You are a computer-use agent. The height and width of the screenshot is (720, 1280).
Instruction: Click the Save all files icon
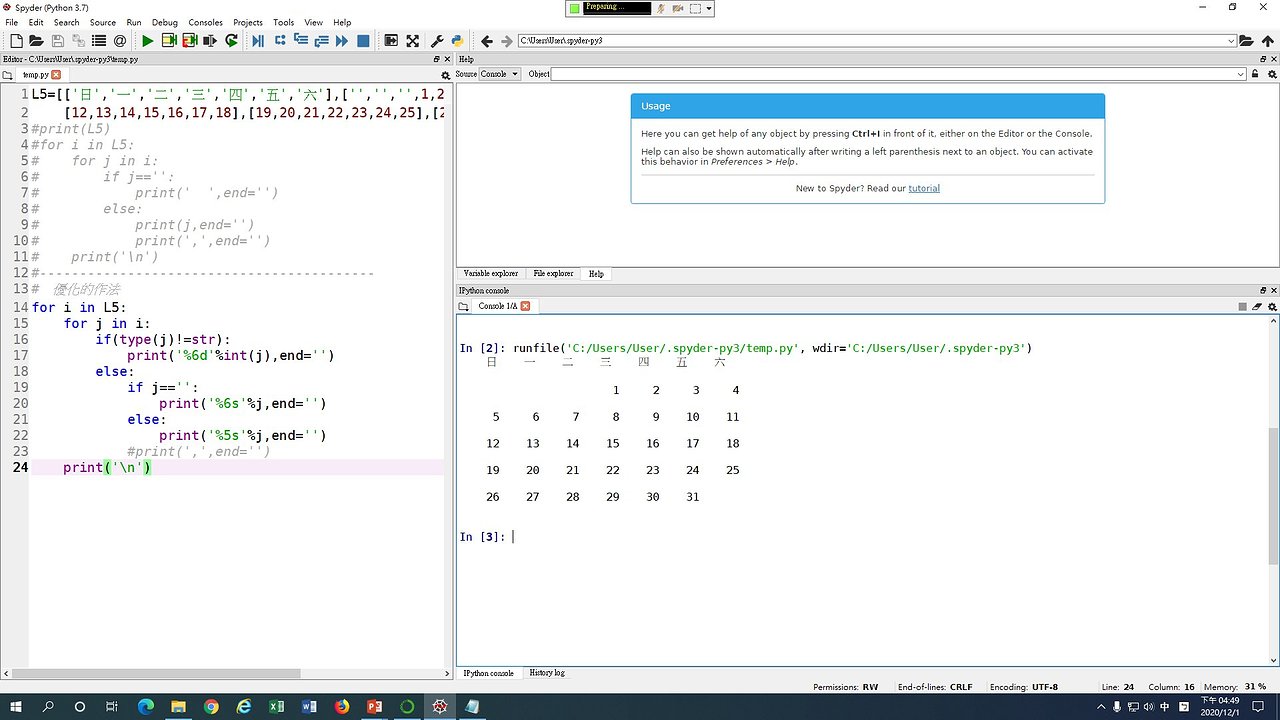[78, 41]
